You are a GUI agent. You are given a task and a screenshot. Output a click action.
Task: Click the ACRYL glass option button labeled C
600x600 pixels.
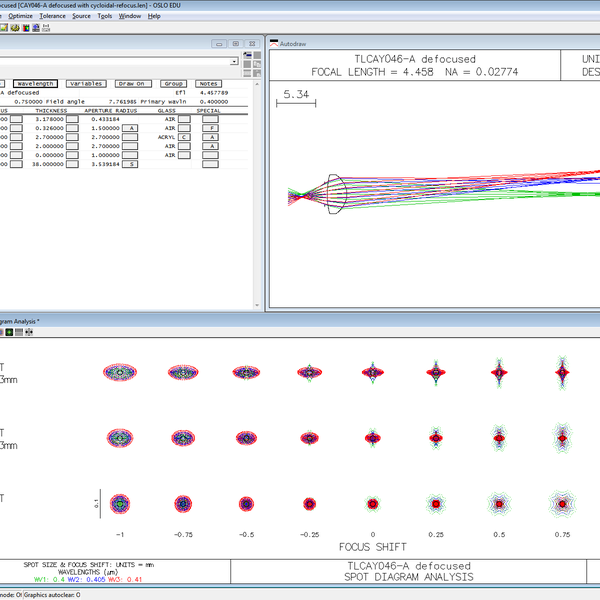(x=184, y=137)
